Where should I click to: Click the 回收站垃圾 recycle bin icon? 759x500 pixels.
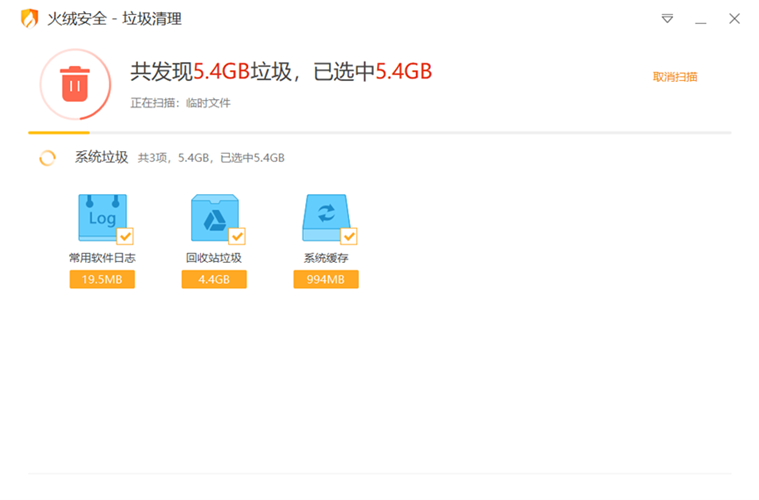pyautogui.click(x=214, y=217)
